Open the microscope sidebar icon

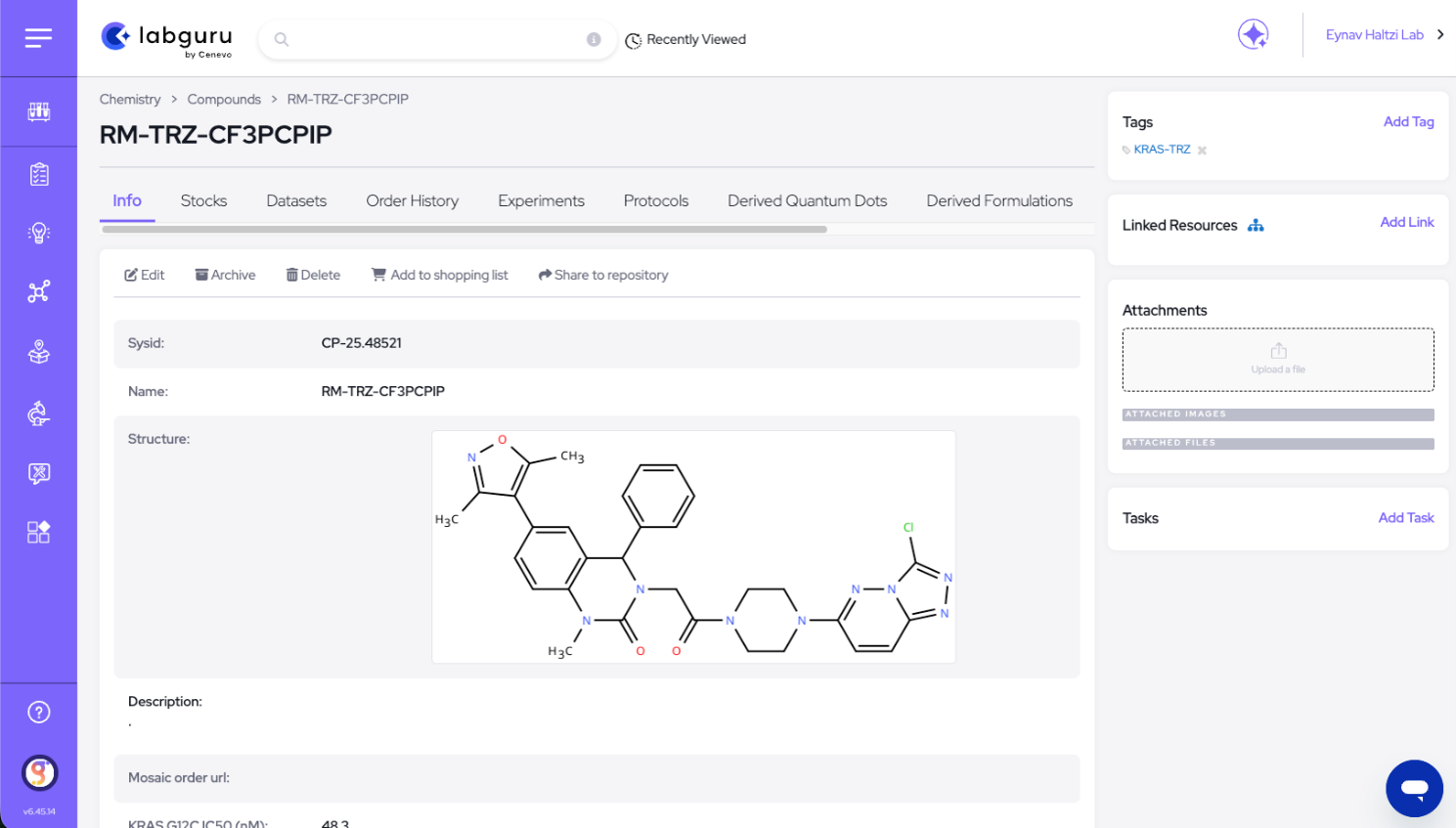tap(39, 414)
